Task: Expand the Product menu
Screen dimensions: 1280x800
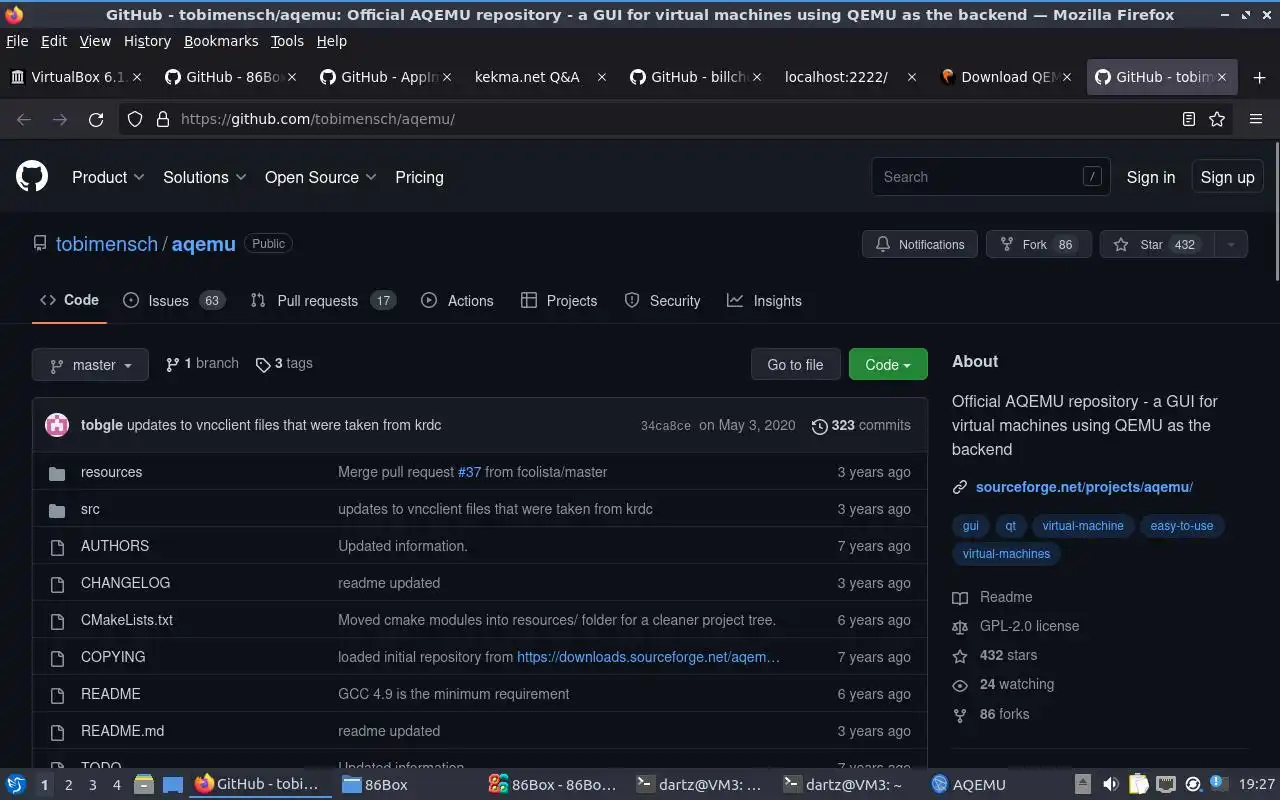Action: click(x=108, y=177)
